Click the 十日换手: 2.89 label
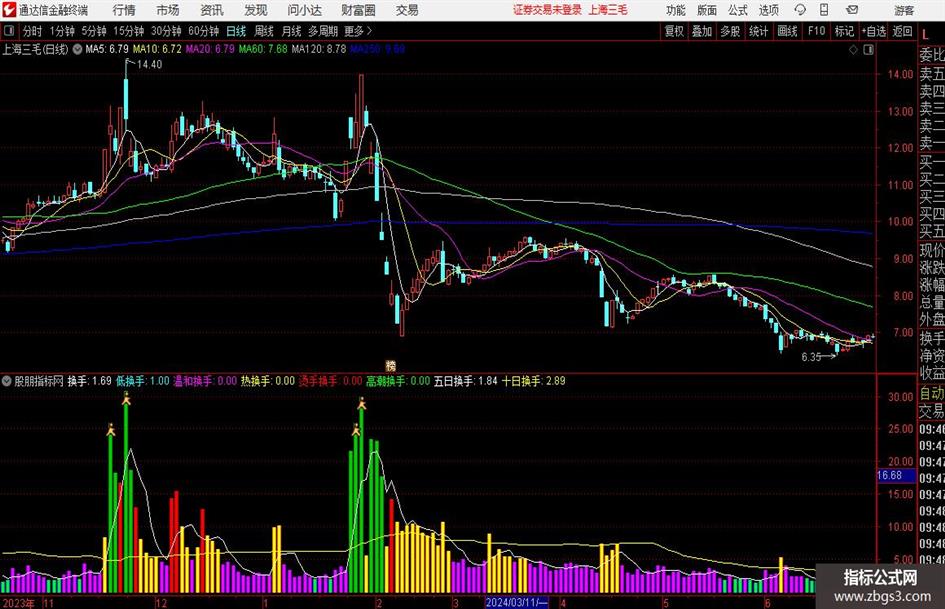This screenshot has width=945, height=609. (x=533, y=381)
